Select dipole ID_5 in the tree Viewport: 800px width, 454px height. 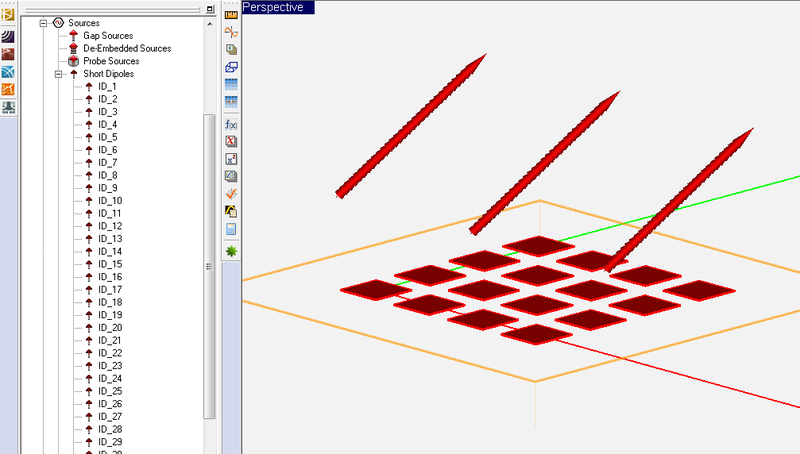[x=108, y=137]
